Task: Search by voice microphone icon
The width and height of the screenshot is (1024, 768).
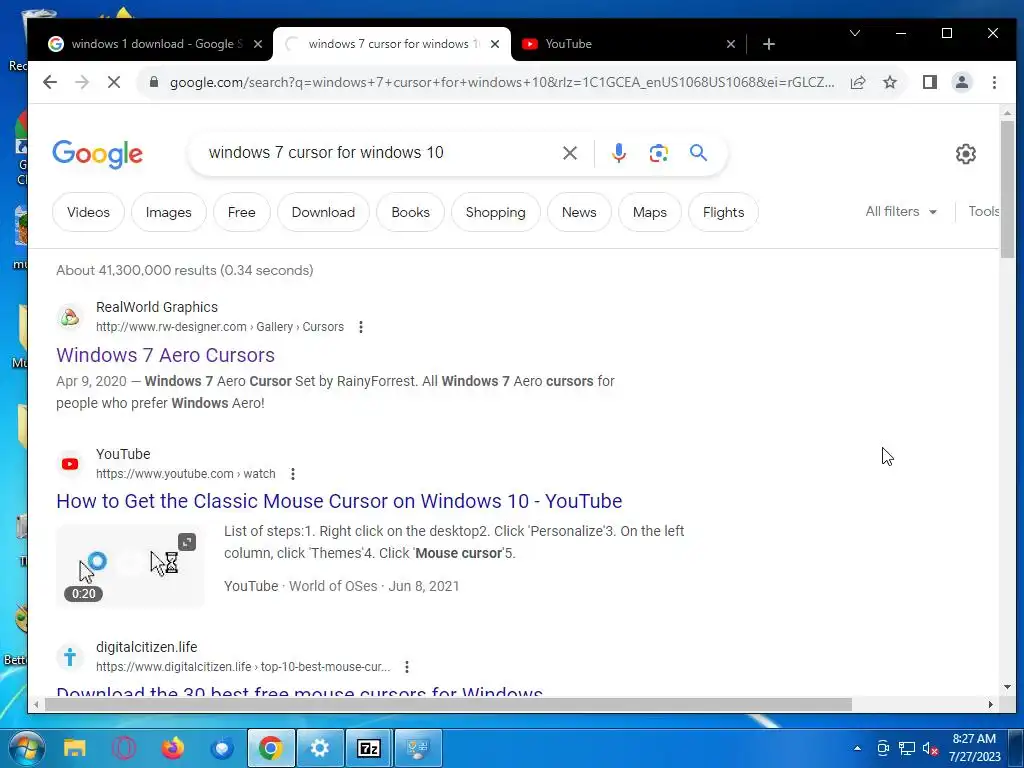Action: click(618, 153)
